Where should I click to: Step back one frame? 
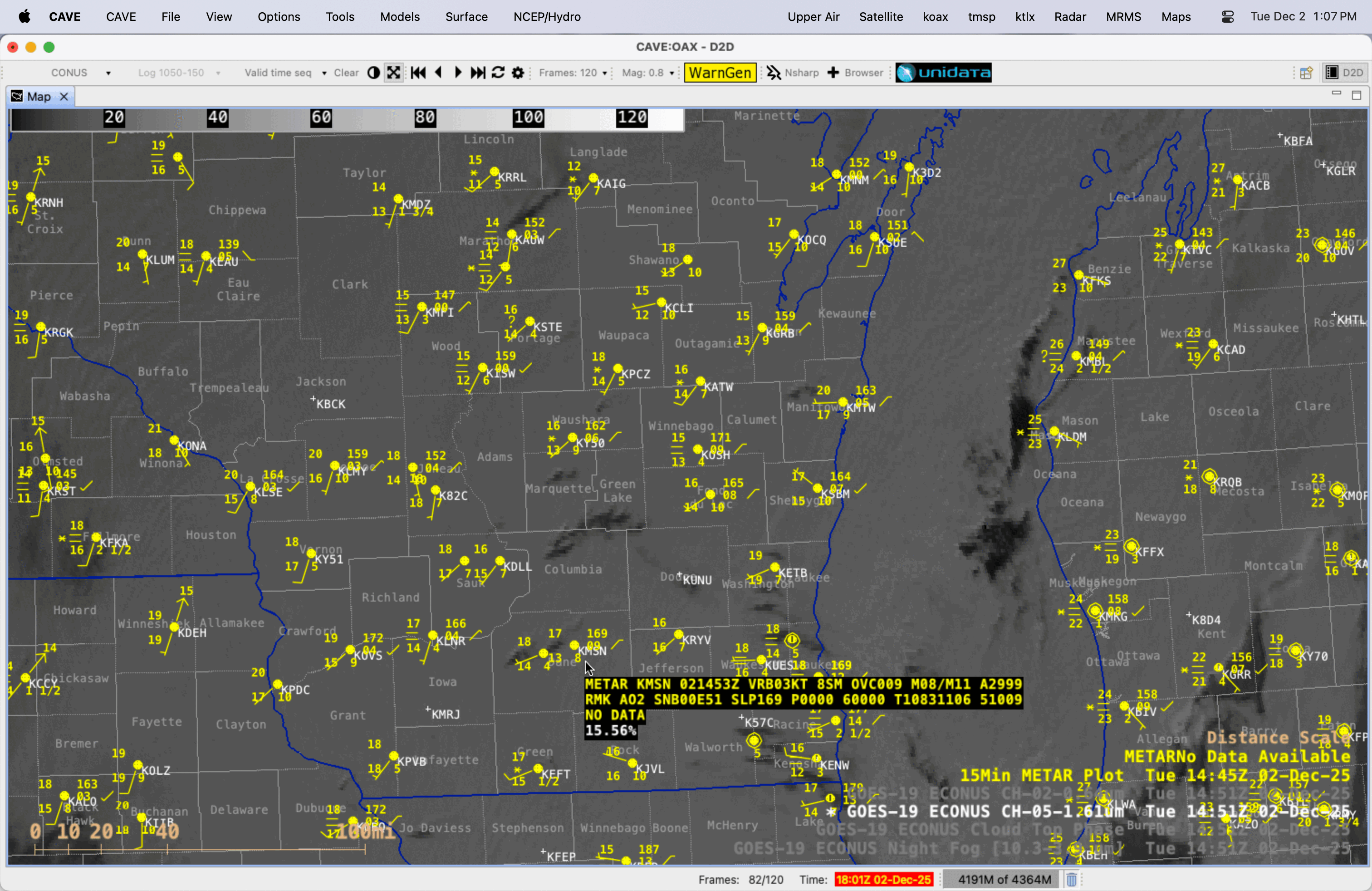pyautogui.click(x=438, y=73)
